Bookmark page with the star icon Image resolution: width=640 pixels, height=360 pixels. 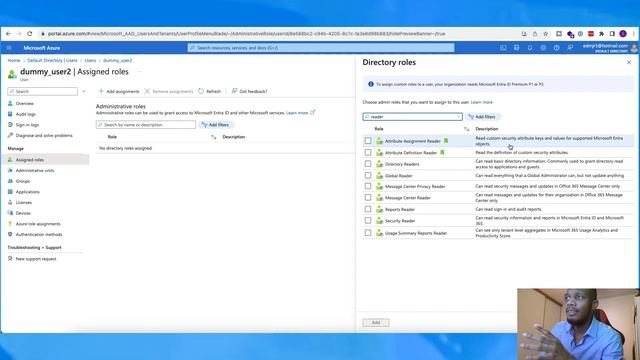pos(546,34)
